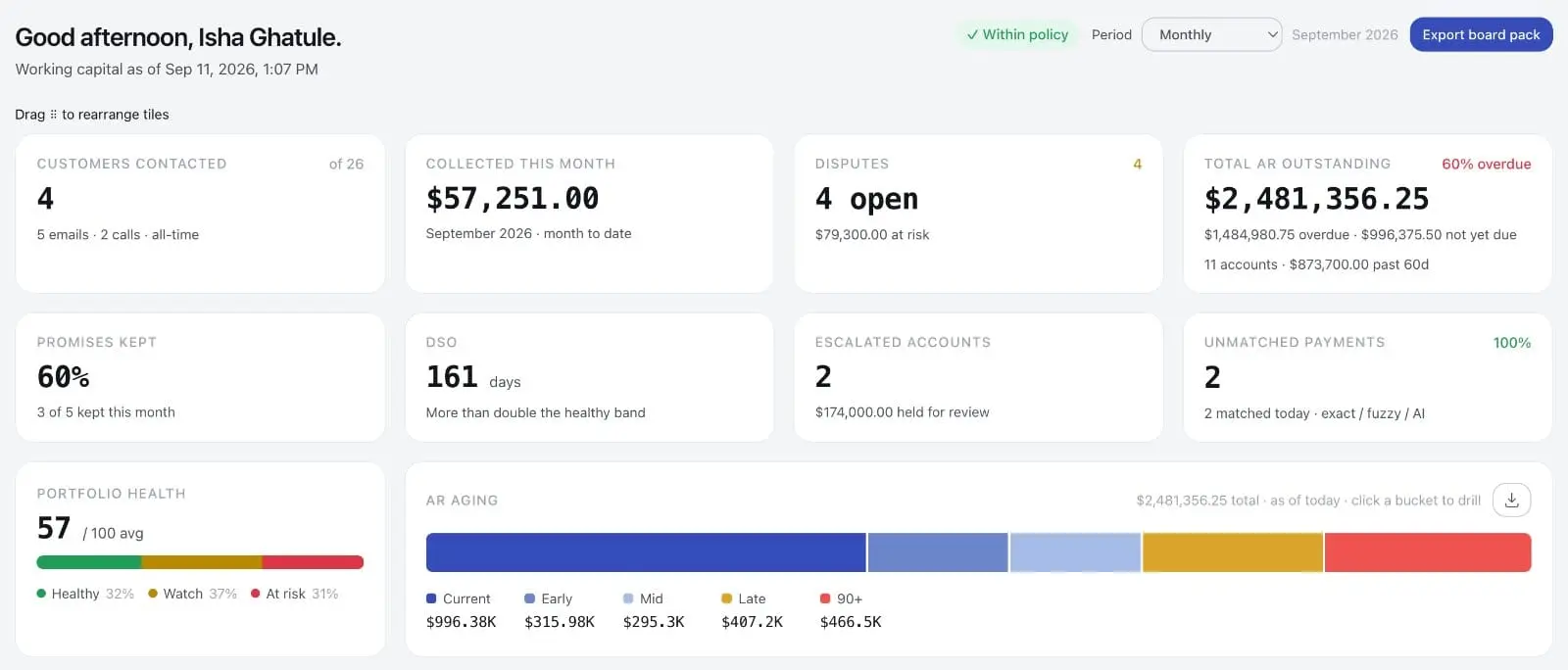Click the Mid bucket segment of aging bar
Screen dimensions: 1568x670
point(1075,552)
